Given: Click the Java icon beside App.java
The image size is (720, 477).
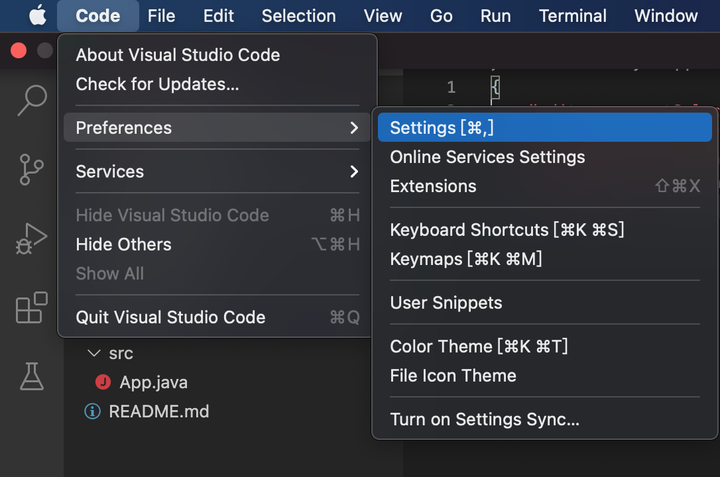Looking at the screenshot, I should (102, 382).
